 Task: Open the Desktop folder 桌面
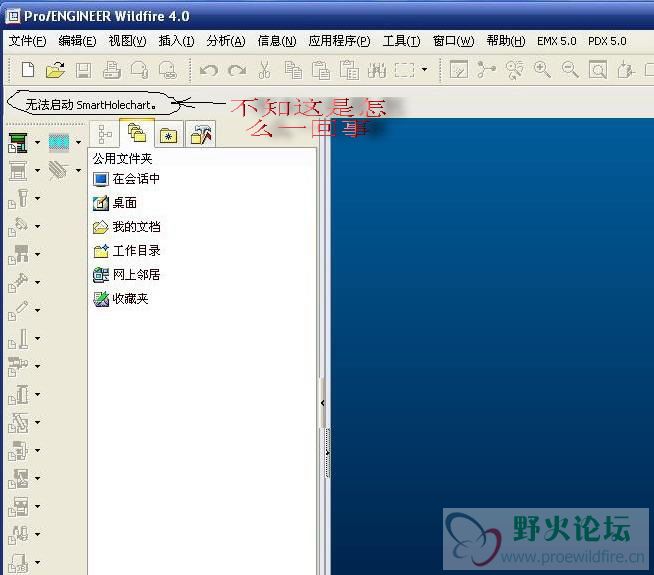point(115,203)
